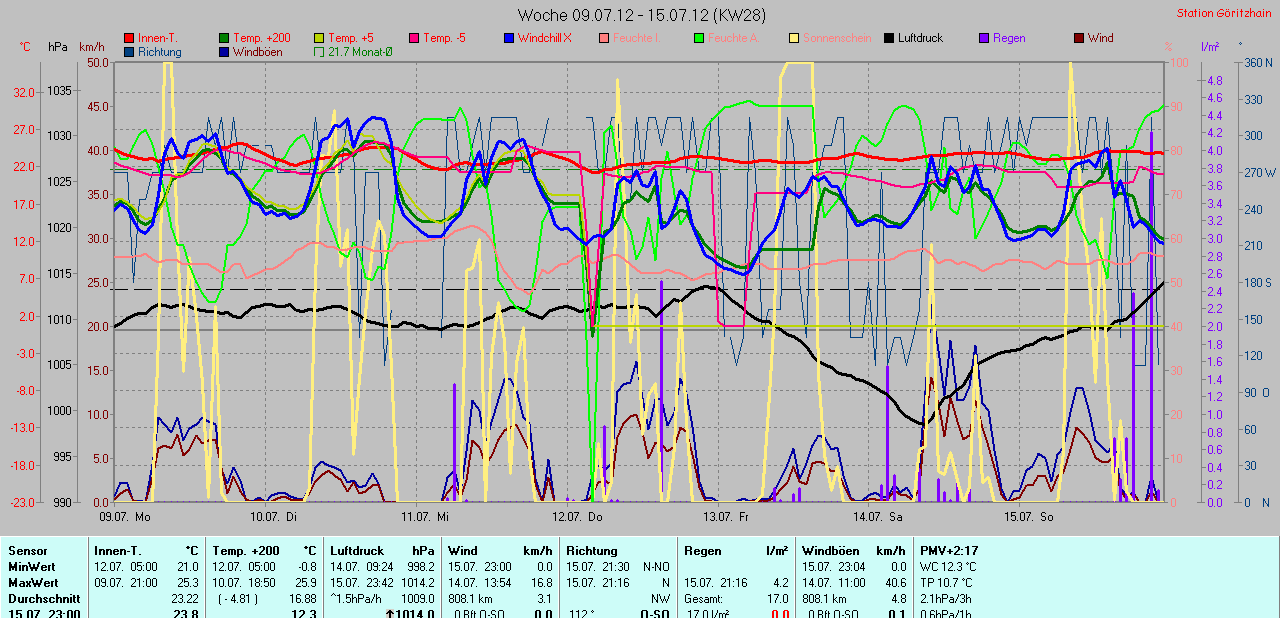Click the Windböen table column header
Image resolution: width=1284 pixels, height=618 pixels.
pos(829,551)
